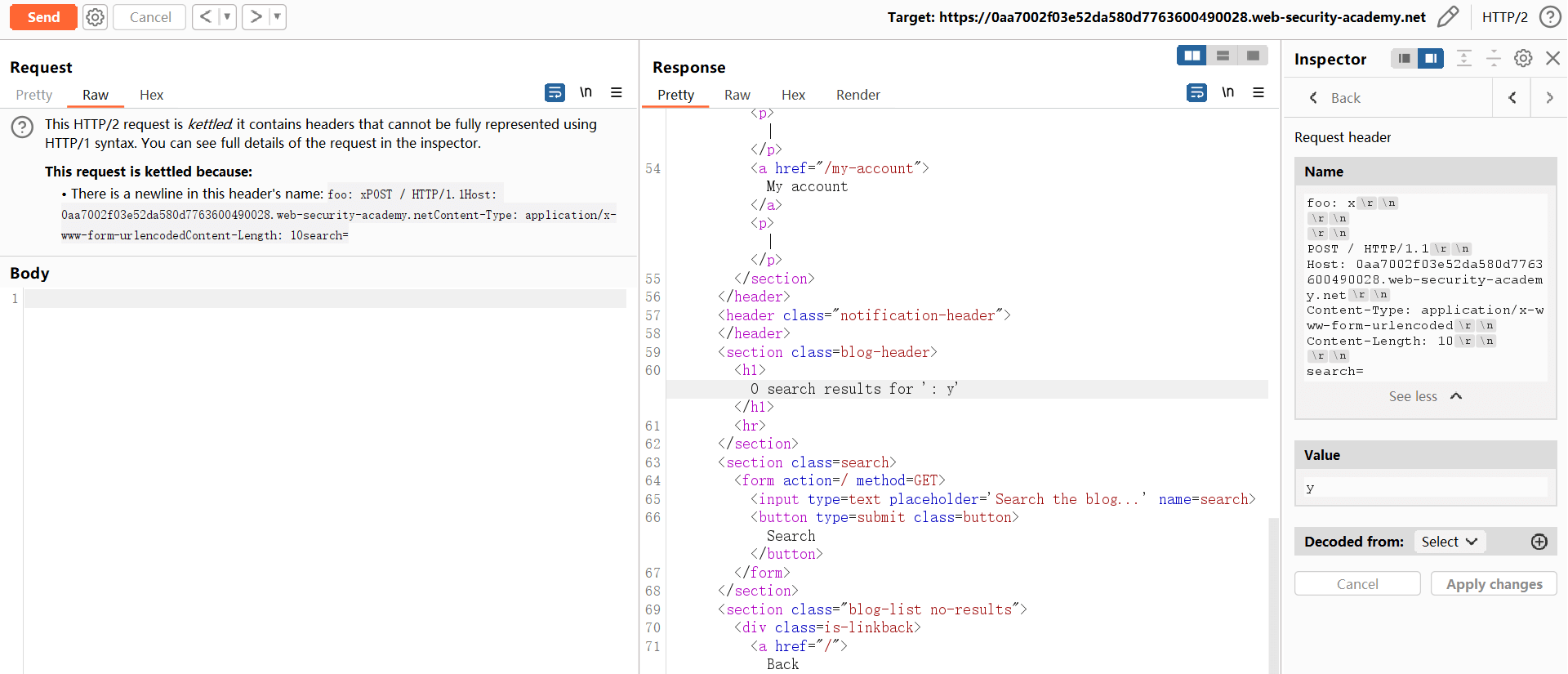Switch to the Response Render tab

[x=857, y=95]
